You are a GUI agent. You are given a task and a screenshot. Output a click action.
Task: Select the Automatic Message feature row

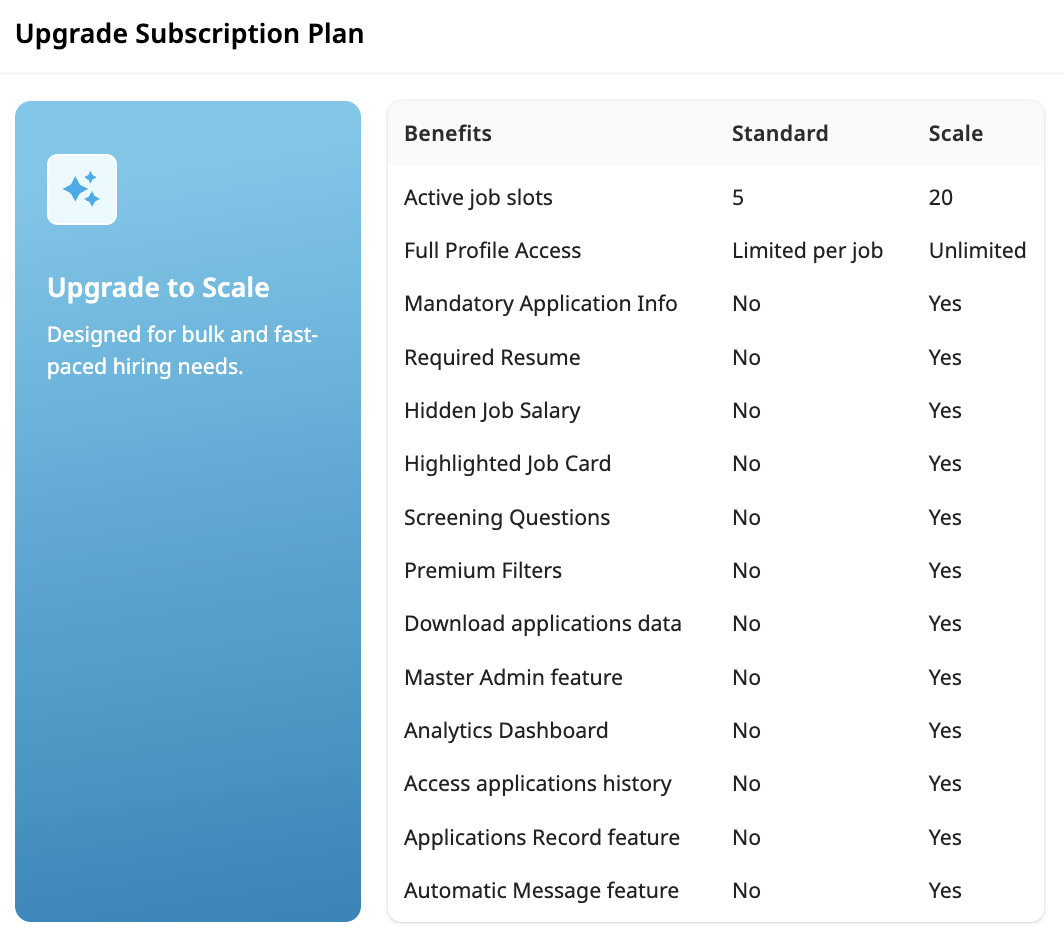(541, 891)
